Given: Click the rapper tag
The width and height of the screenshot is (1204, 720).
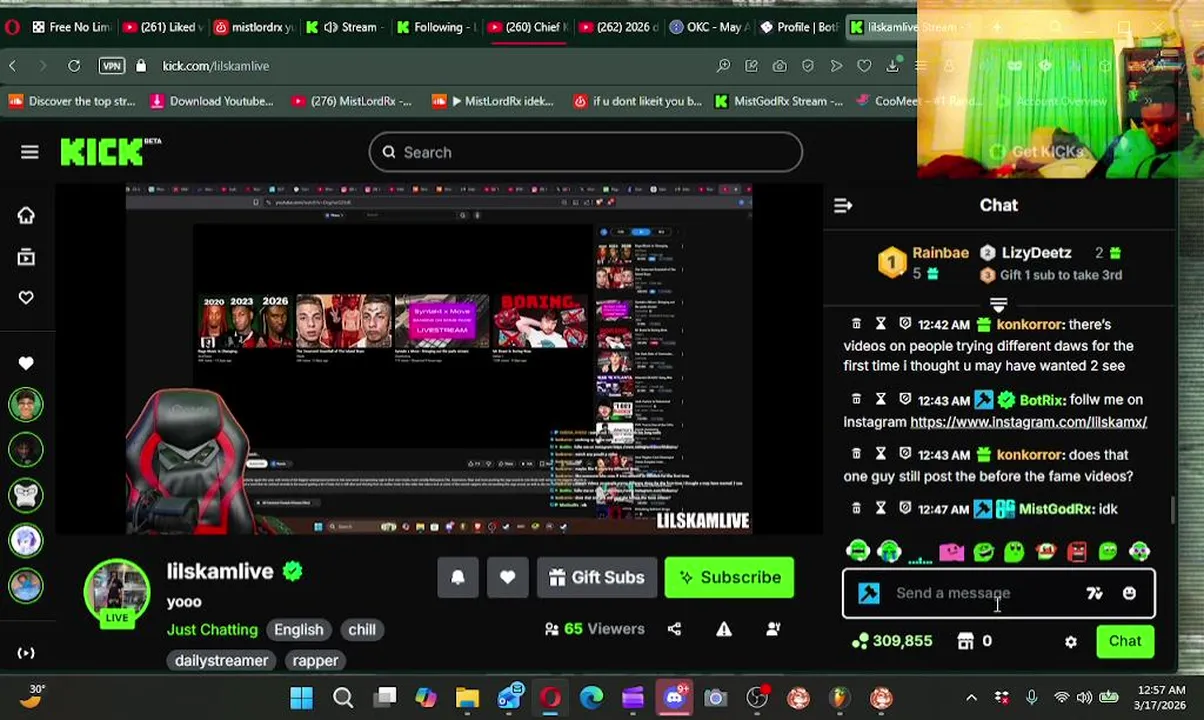Looking at the screenshot, I should [x=315, y=660].
